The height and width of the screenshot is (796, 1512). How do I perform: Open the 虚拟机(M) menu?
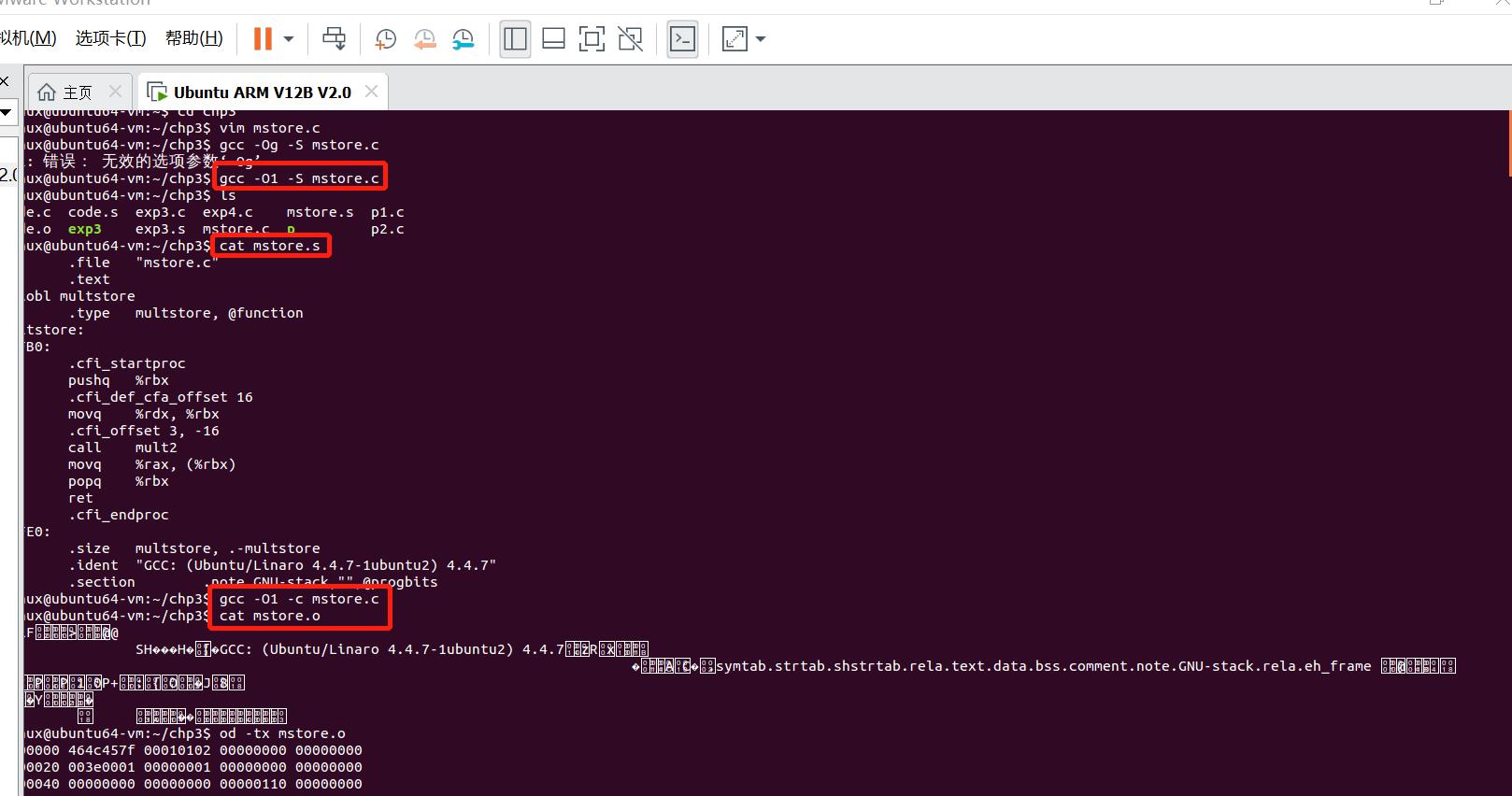(28, 38)
